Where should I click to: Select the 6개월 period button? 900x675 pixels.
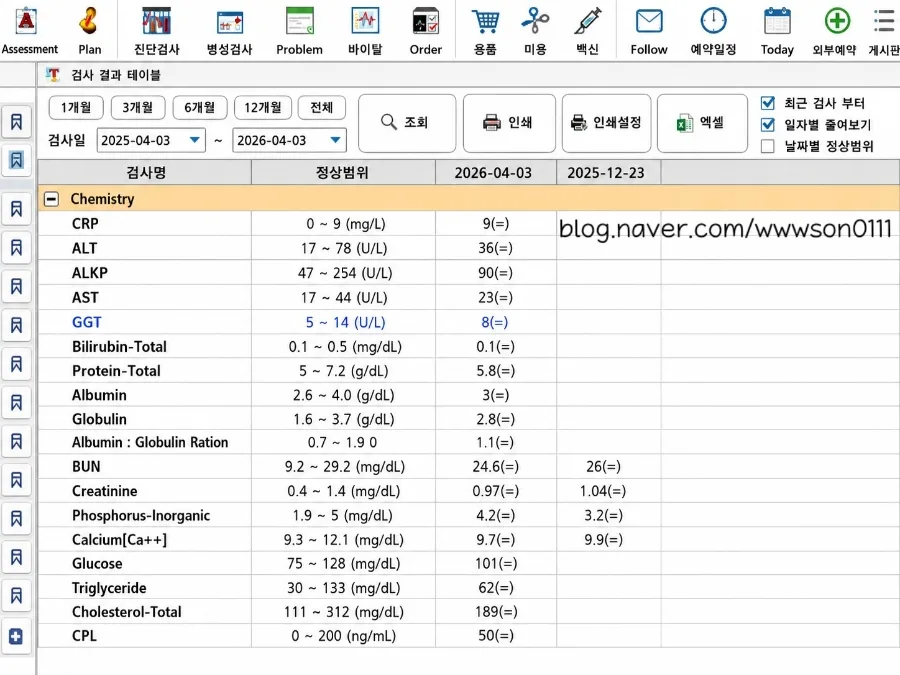pos(199,107)
